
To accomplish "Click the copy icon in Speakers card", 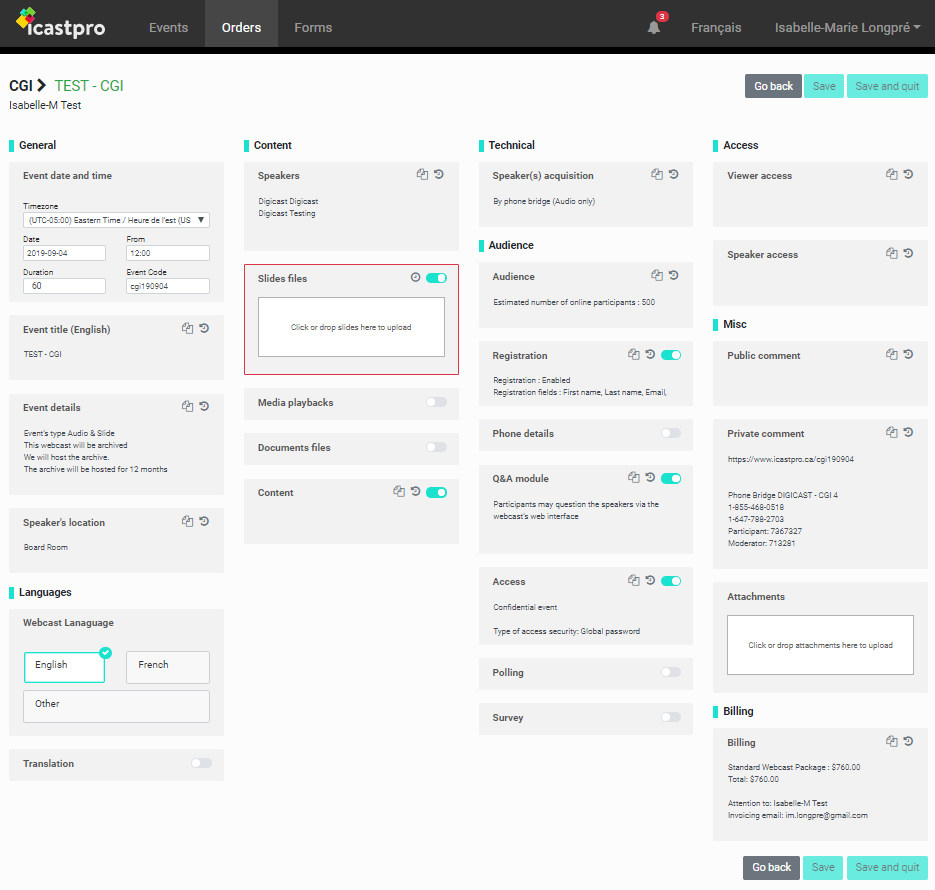I will 422,175.
